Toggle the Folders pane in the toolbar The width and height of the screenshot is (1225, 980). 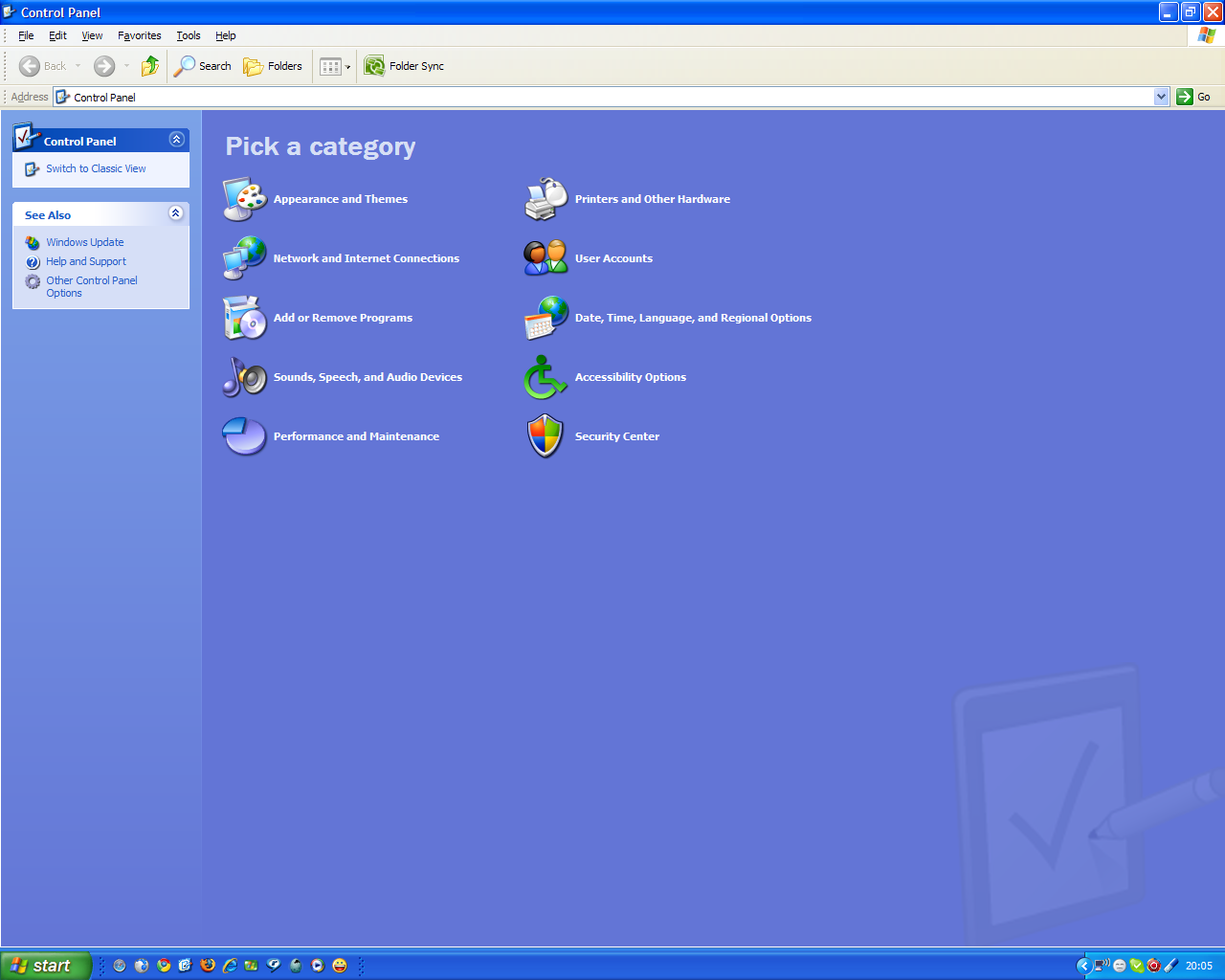273,66
